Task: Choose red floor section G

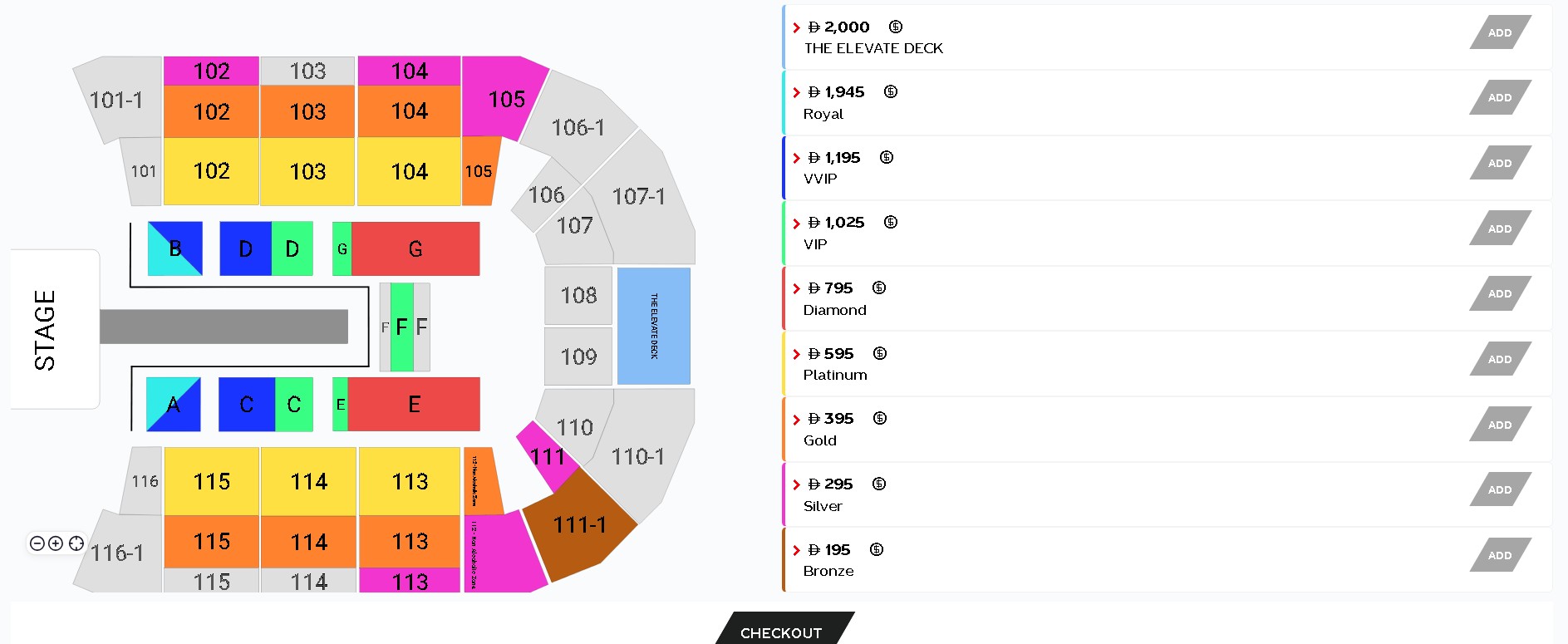Action: coord(415,248)
